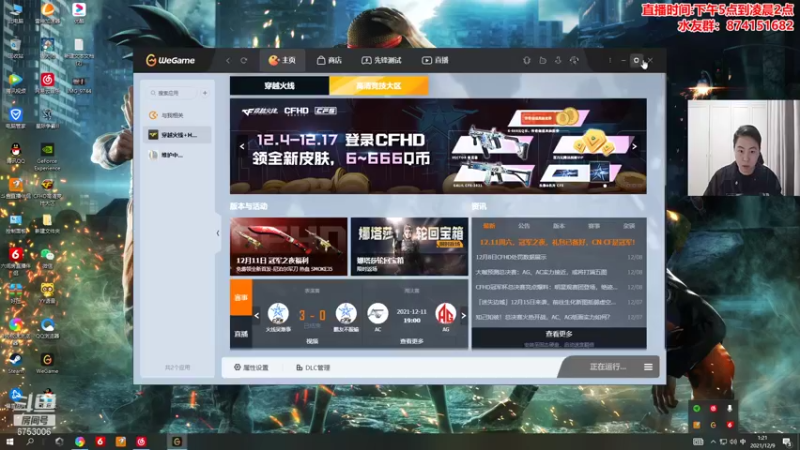This screenshot has width=800, height=450.
Task: Open the 先锋测试 tab
Action: 381,60
